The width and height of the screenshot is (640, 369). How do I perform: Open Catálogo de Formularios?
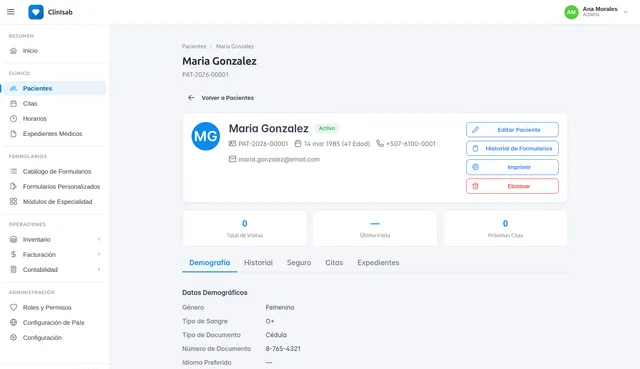click(55, 171)
